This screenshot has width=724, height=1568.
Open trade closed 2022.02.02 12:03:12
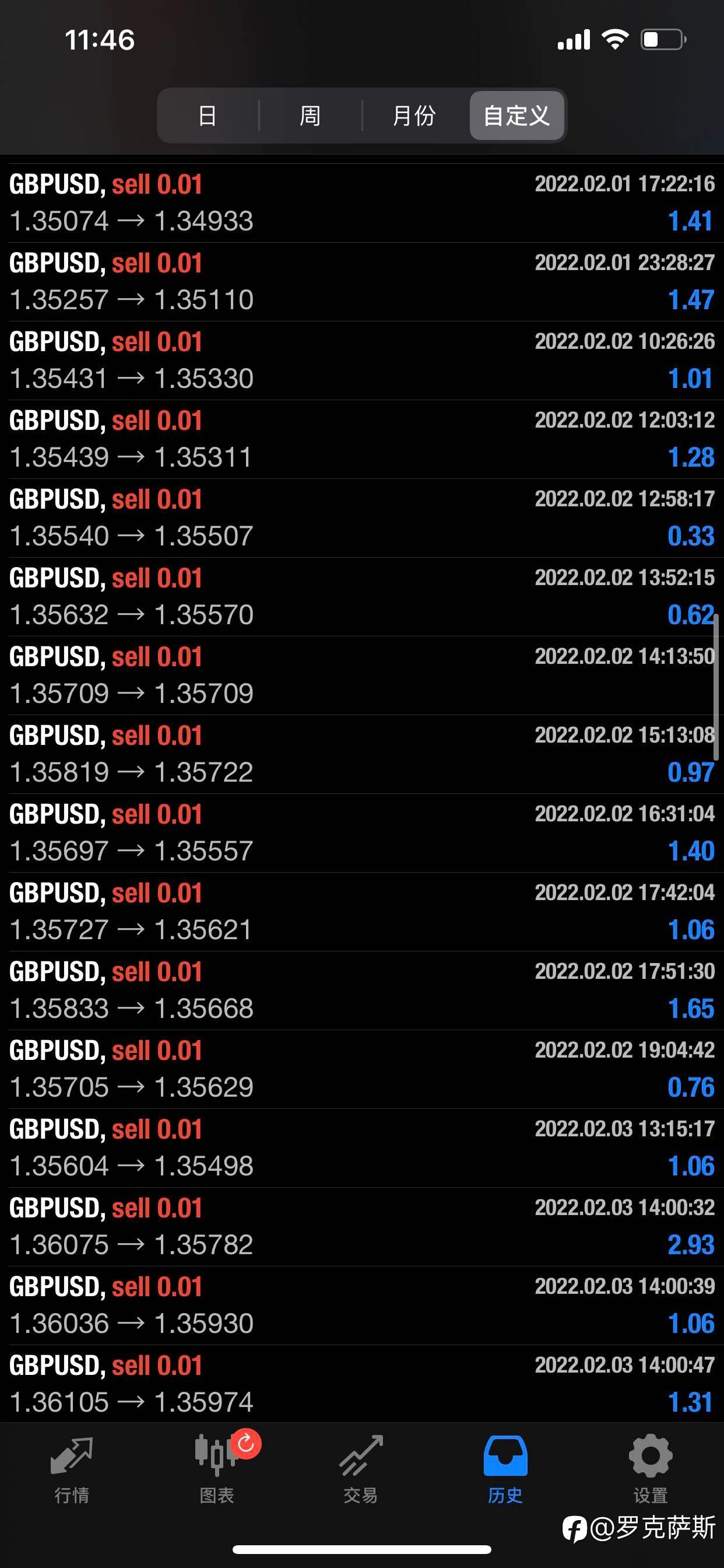click(x=362, y=439)
